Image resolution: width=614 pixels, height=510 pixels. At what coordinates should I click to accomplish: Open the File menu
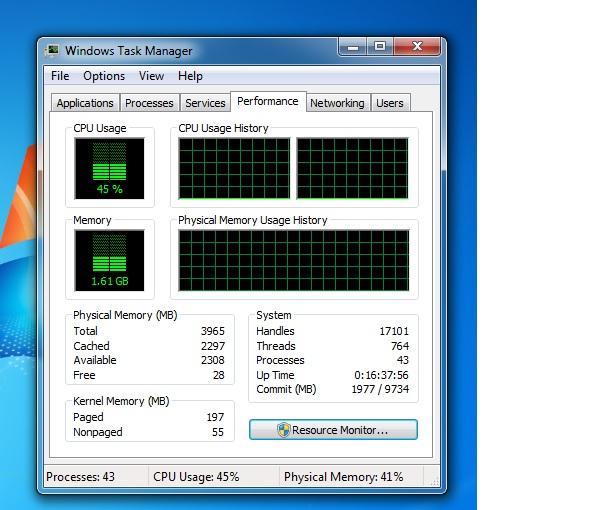pos(60,76)
